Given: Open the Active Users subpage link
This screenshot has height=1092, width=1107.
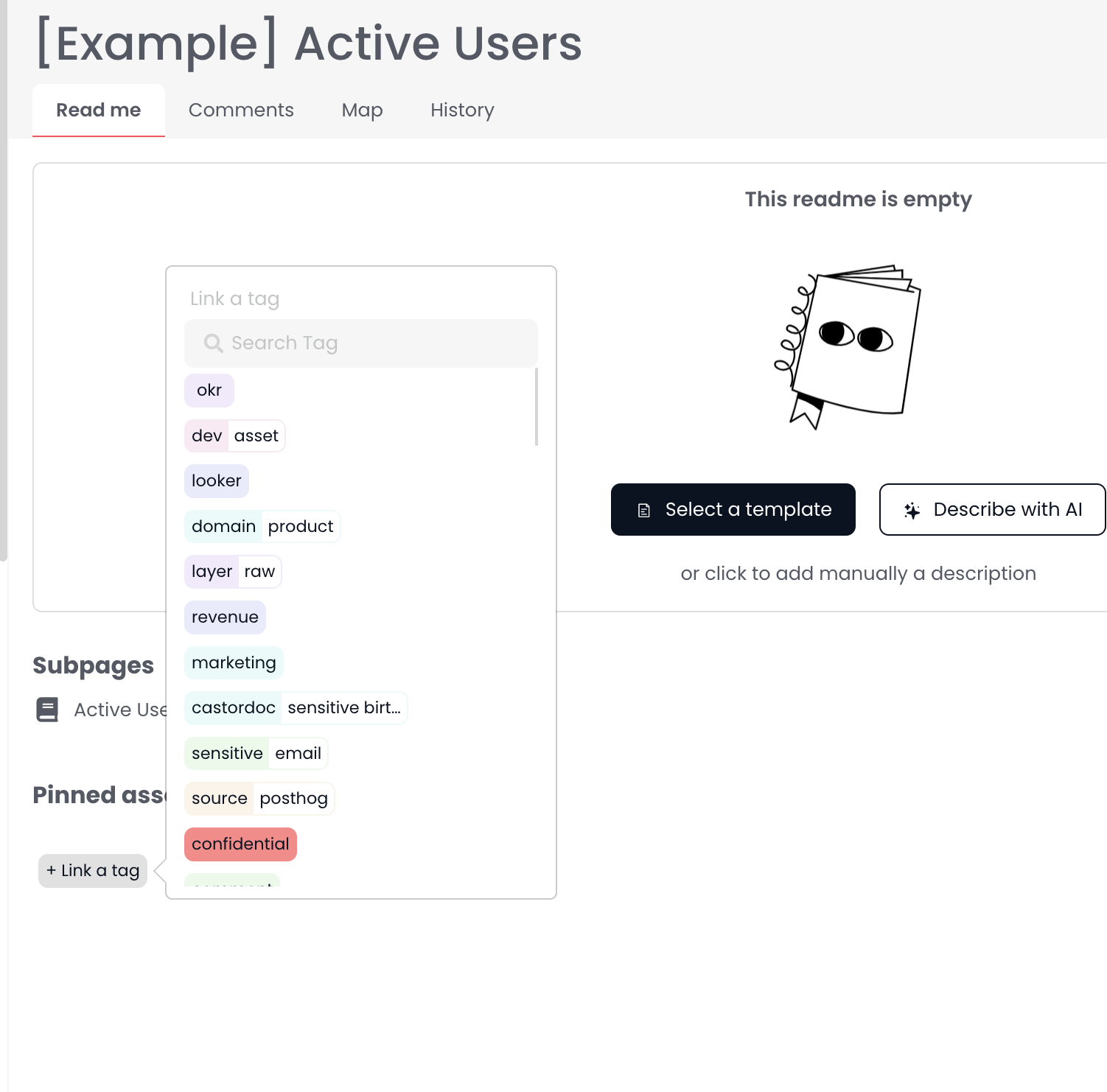Looking at the screenshot, I should tap(121, 710).
